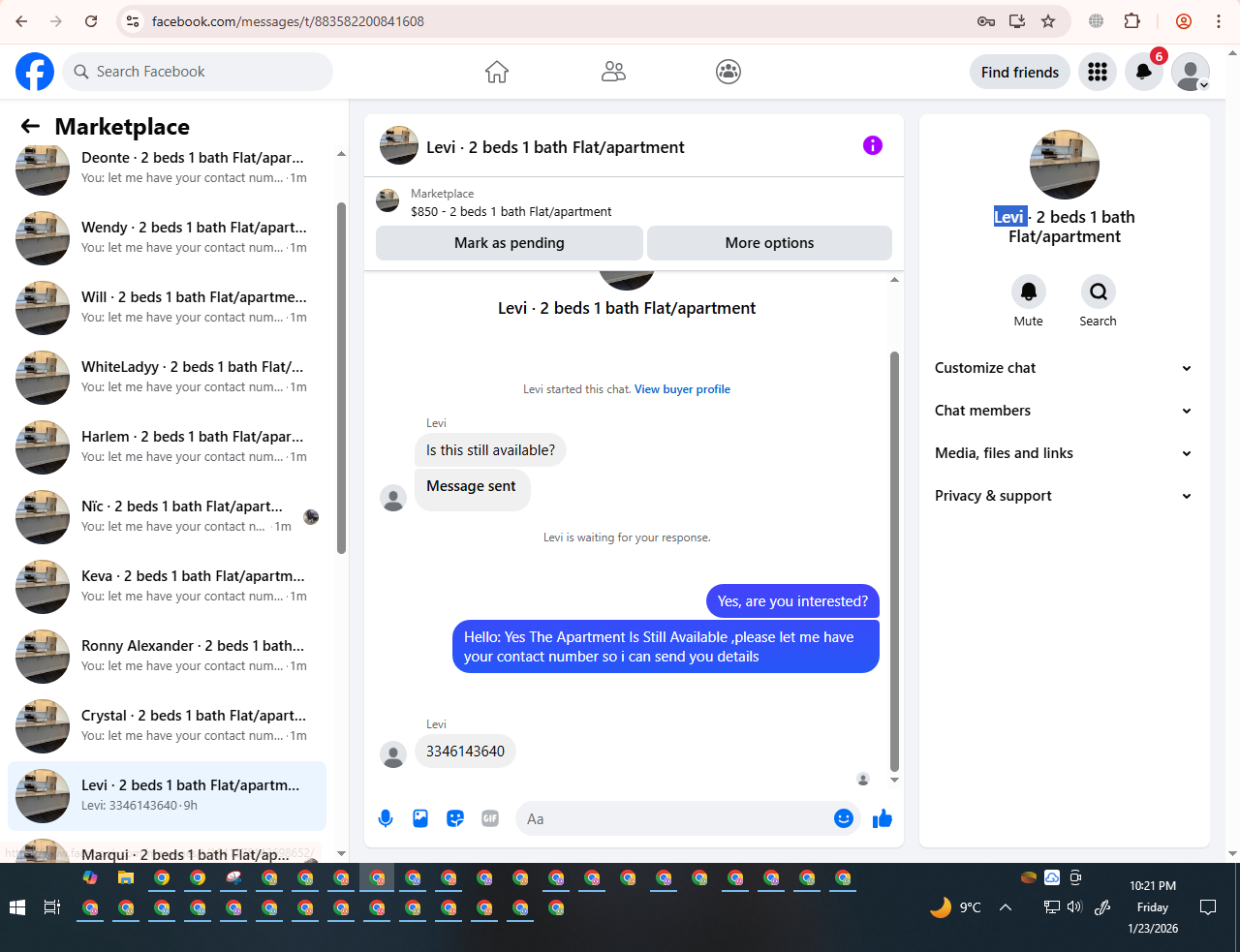Open conversation information purple icon
The width and height of the screenshot is (1240, 952).
click(x=873, y=145)
